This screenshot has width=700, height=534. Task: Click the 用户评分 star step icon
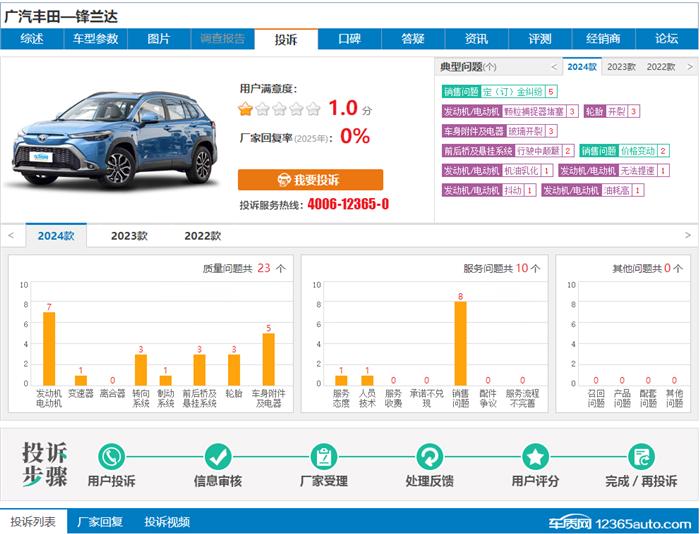[x=535, y=457]
